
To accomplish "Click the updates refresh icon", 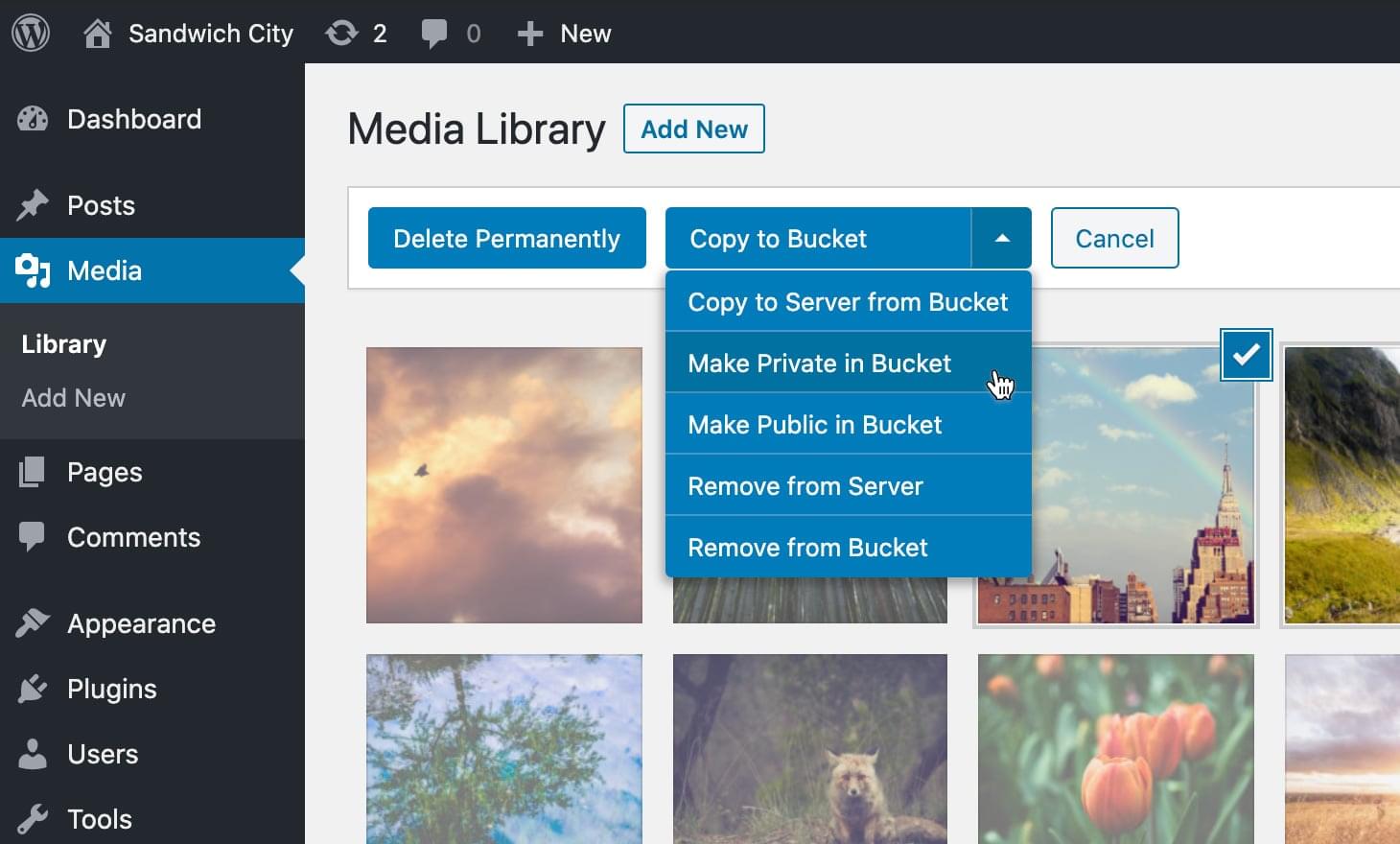I will tap(341, 34).
